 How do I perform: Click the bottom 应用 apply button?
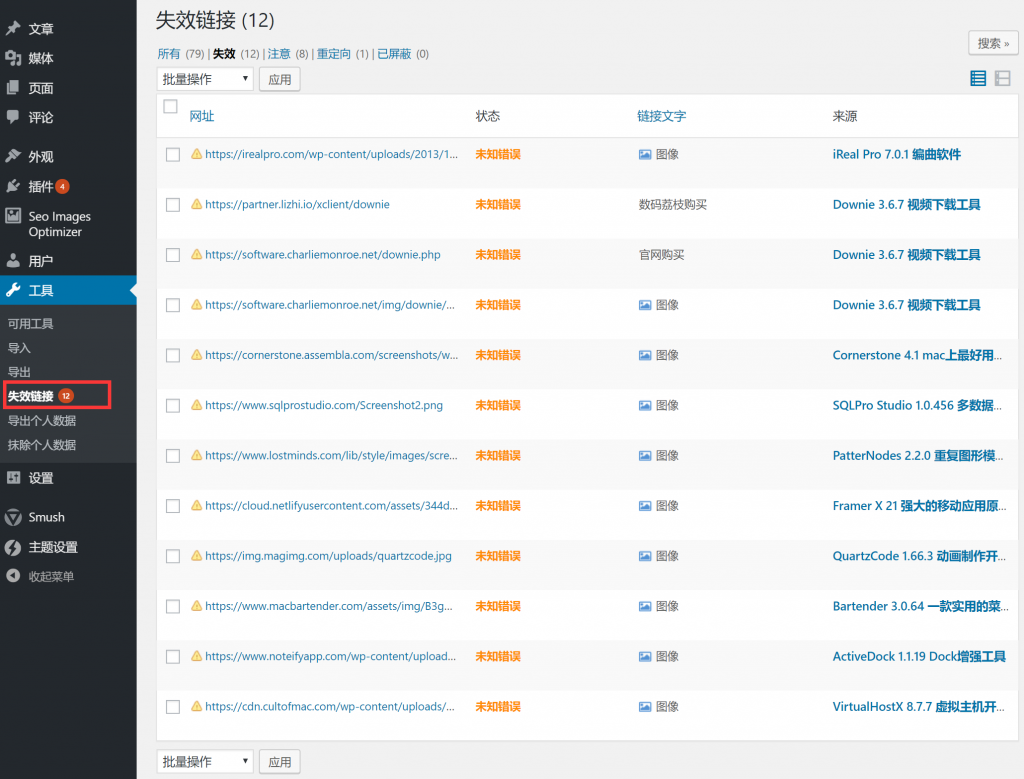(280, 761)
